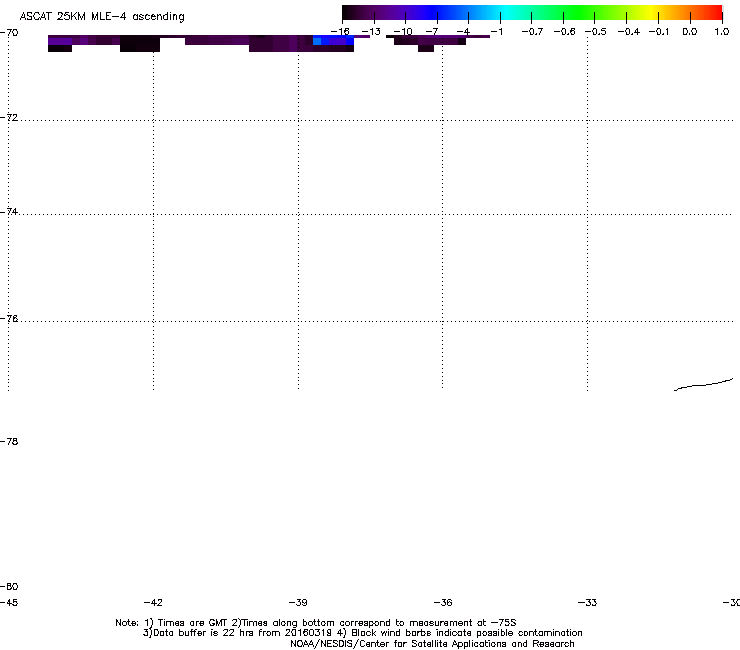Image resolution: width=740 pixels, height=650 pixels.
Task: Click the colorbar label '-0.6'
Action: (x=564, y=32)
